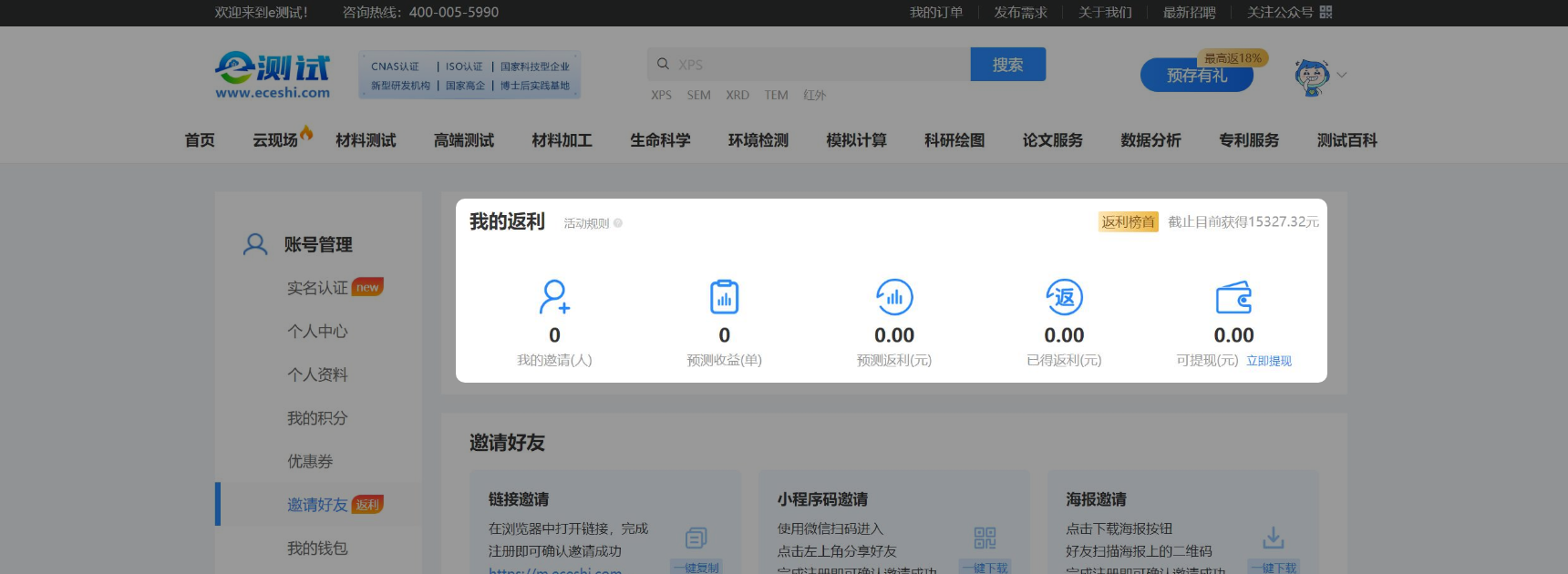Click the 预存有礼 button
The width and height of the screenshot is (1568, 574).
(1196, 76)
